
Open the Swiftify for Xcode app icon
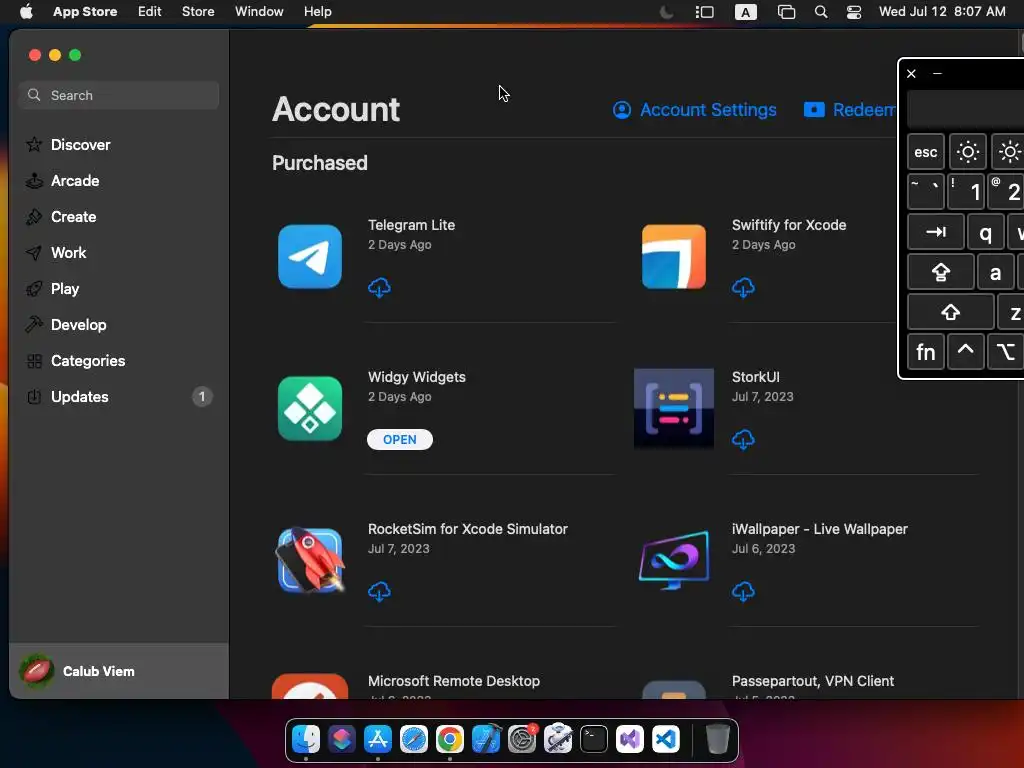point(673,257)
